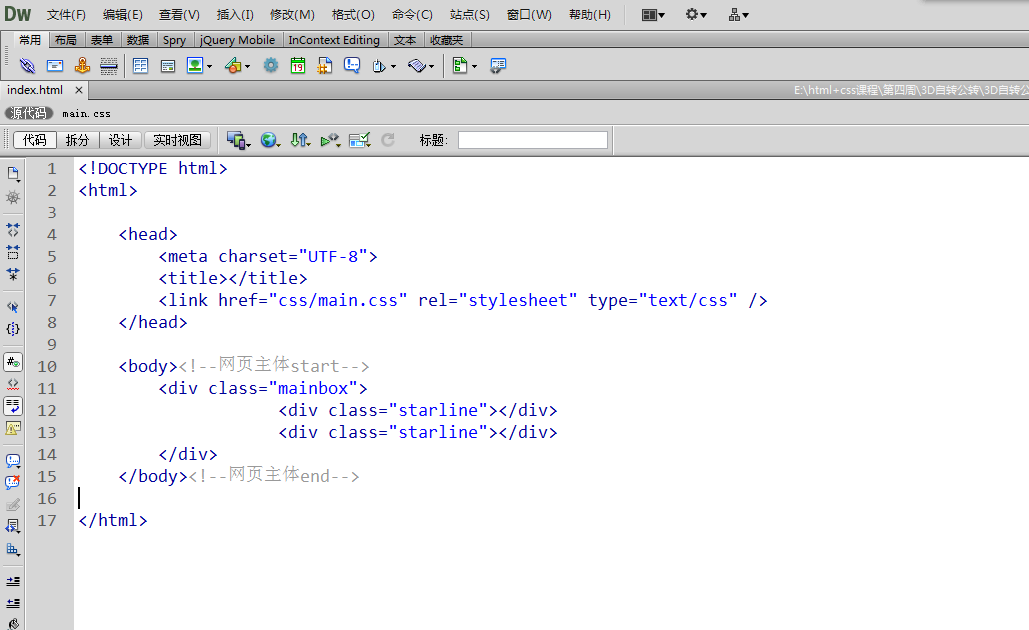Viewport: 1029px width, 630px height.
Task: Switch to the jQuery Mobile insert tab
Action: pyautogui.click(x=237, y=40)
